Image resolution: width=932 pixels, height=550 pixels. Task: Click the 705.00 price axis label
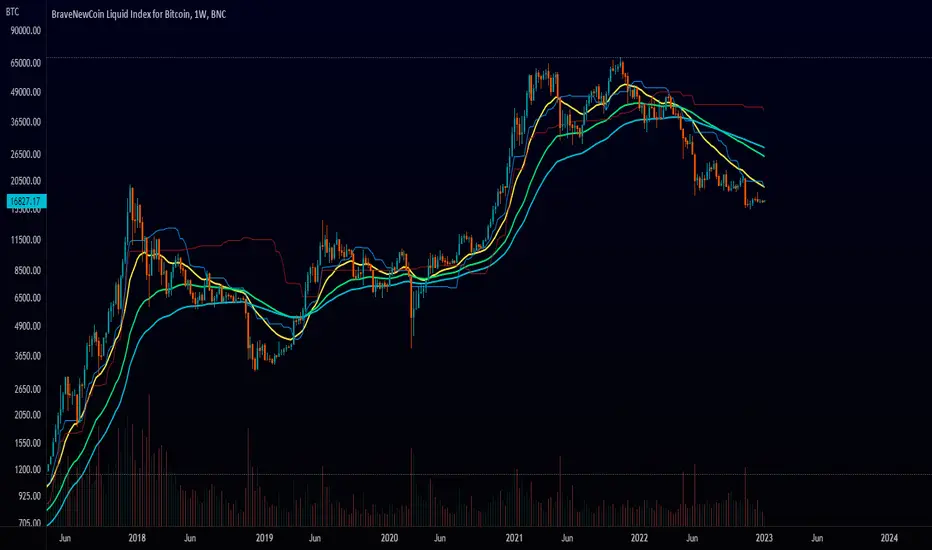(x=29, y=523)
